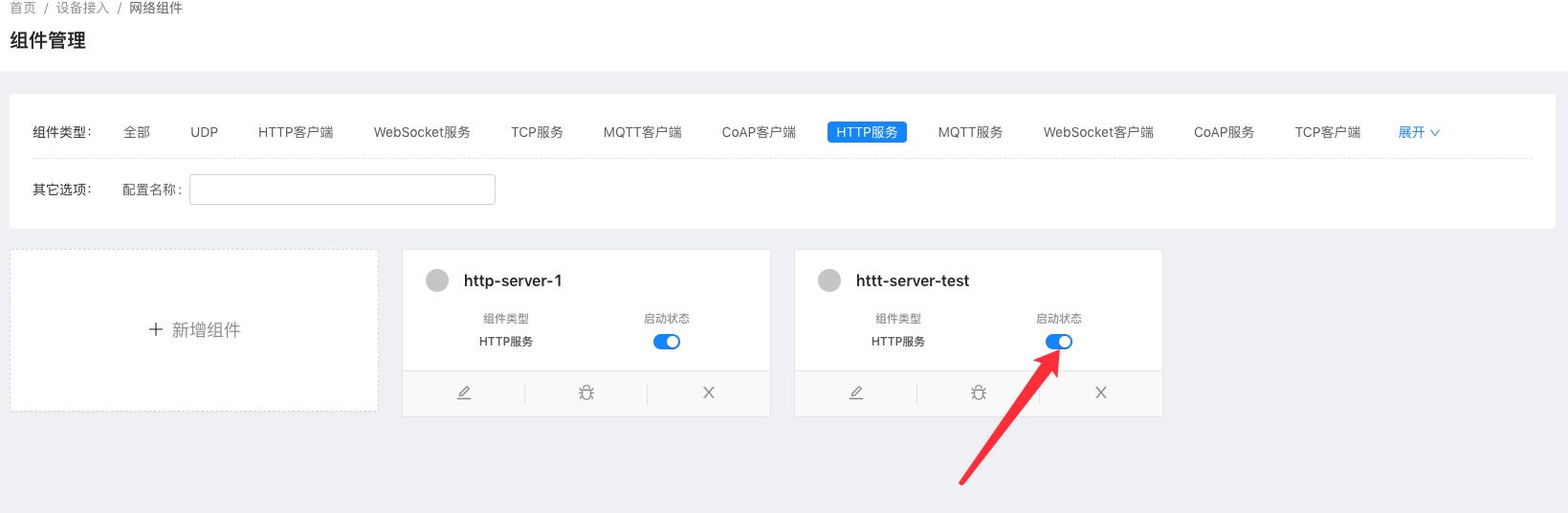
Task: Go to 设备接入 in the breadcrumb
Action: coord(82,8)
